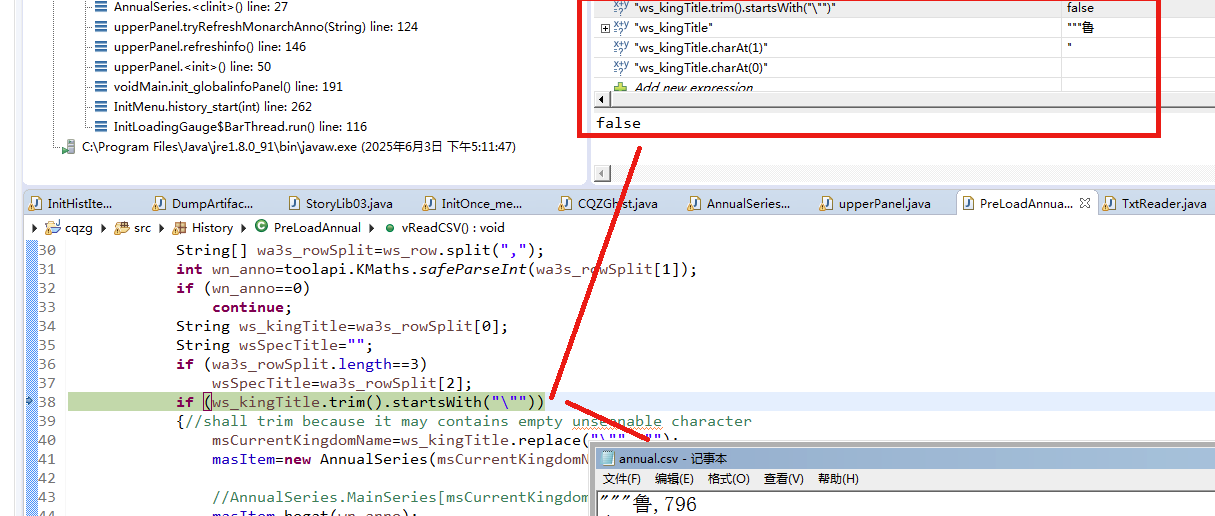Click the Add new expression field
Viewport: 1215px width, 516px height.
[693, 88]
